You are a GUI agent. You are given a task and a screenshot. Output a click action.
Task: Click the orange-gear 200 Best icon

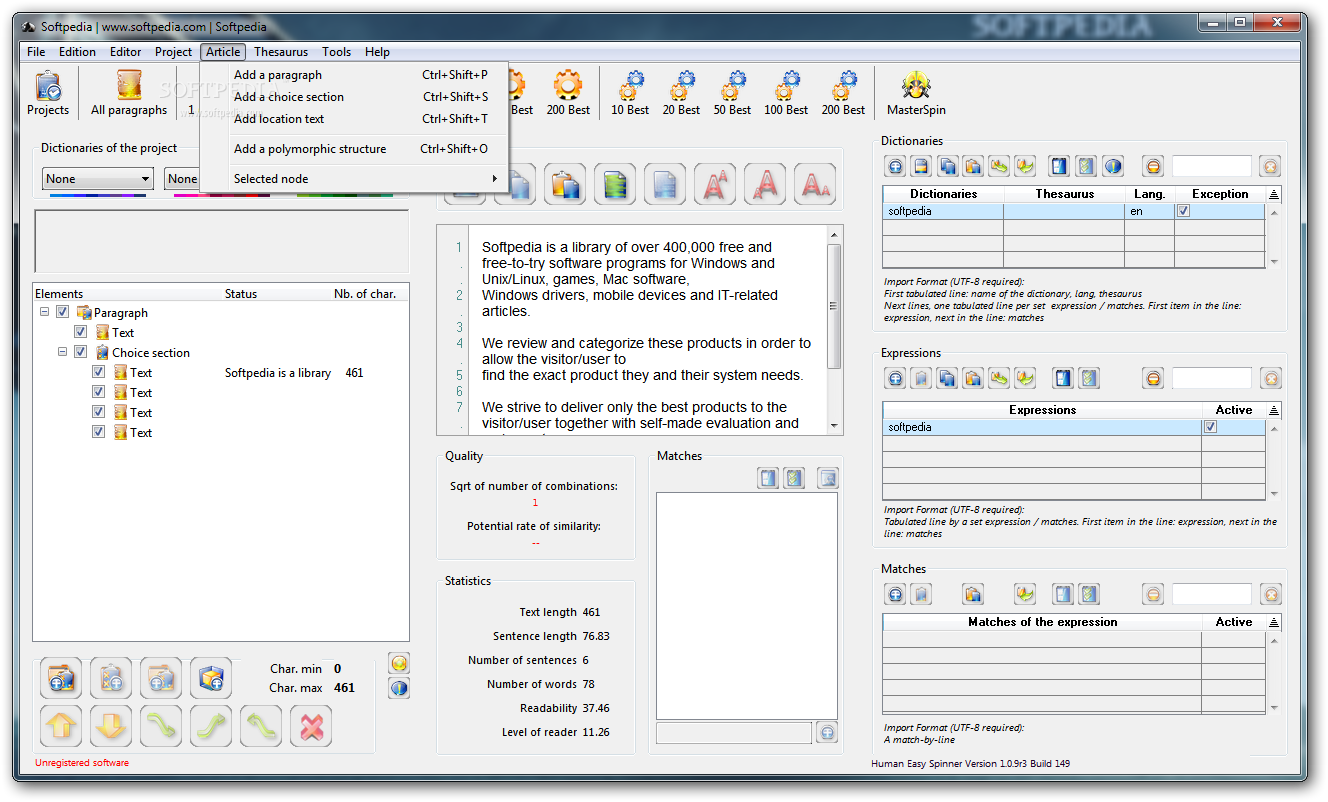point(568,93)
